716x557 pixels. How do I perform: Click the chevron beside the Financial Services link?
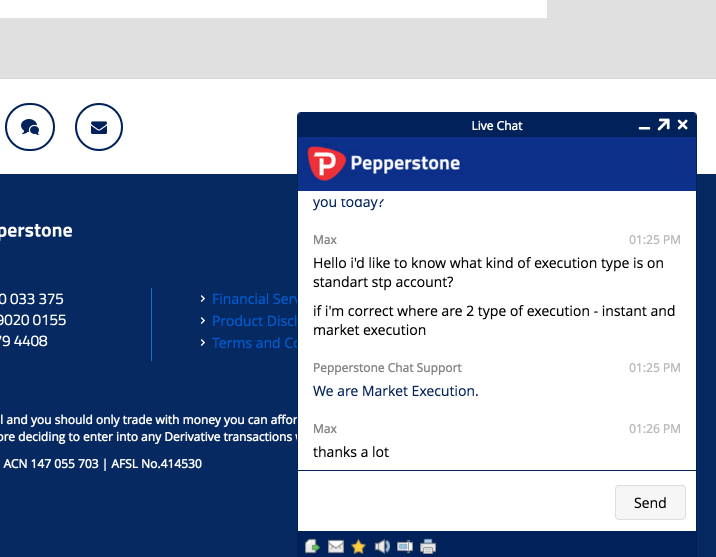(x=203, y=299)
